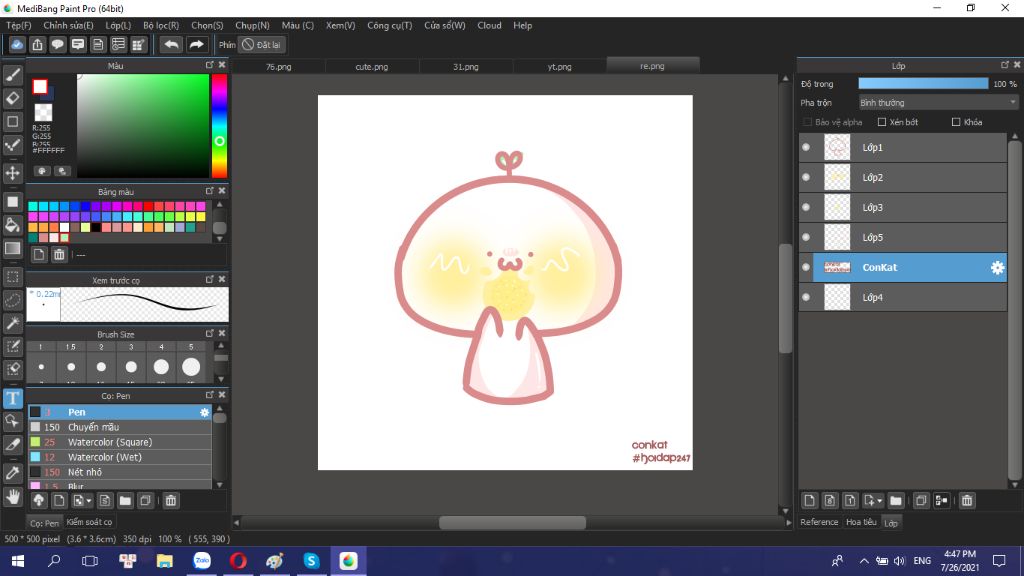Image resolution: width=1024 pixels, height=576 pixels.
Task: Select the Hand pan tool
Action: coord(12,497)
